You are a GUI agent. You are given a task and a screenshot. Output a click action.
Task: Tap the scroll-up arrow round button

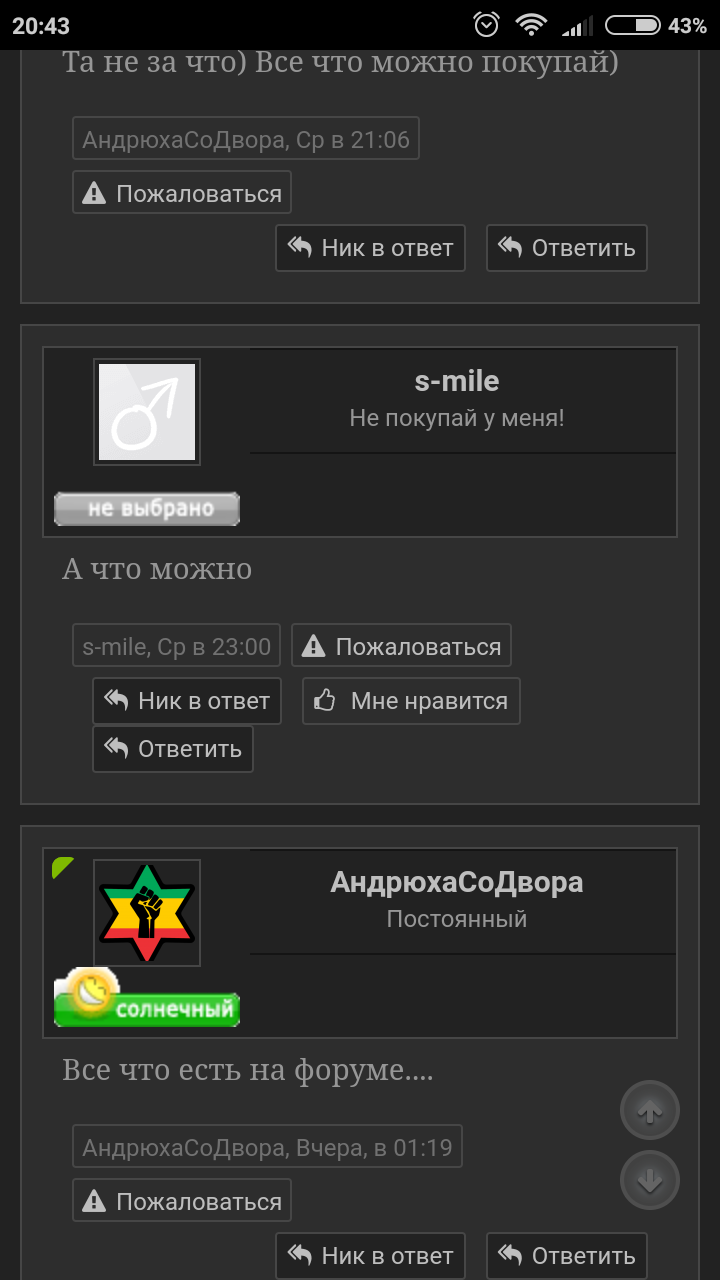coord(650,1110)
